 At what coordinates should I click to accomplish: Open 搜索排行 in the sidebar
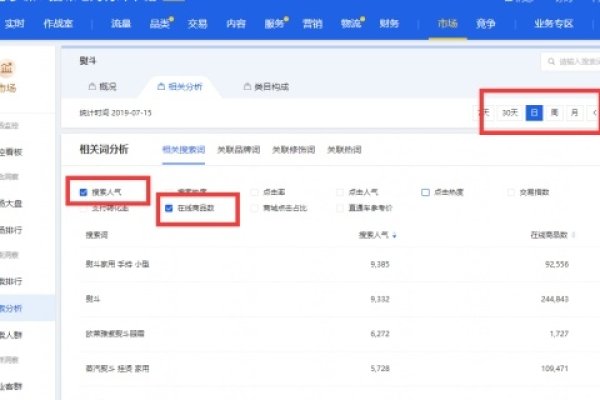click(x=11, y=281)
